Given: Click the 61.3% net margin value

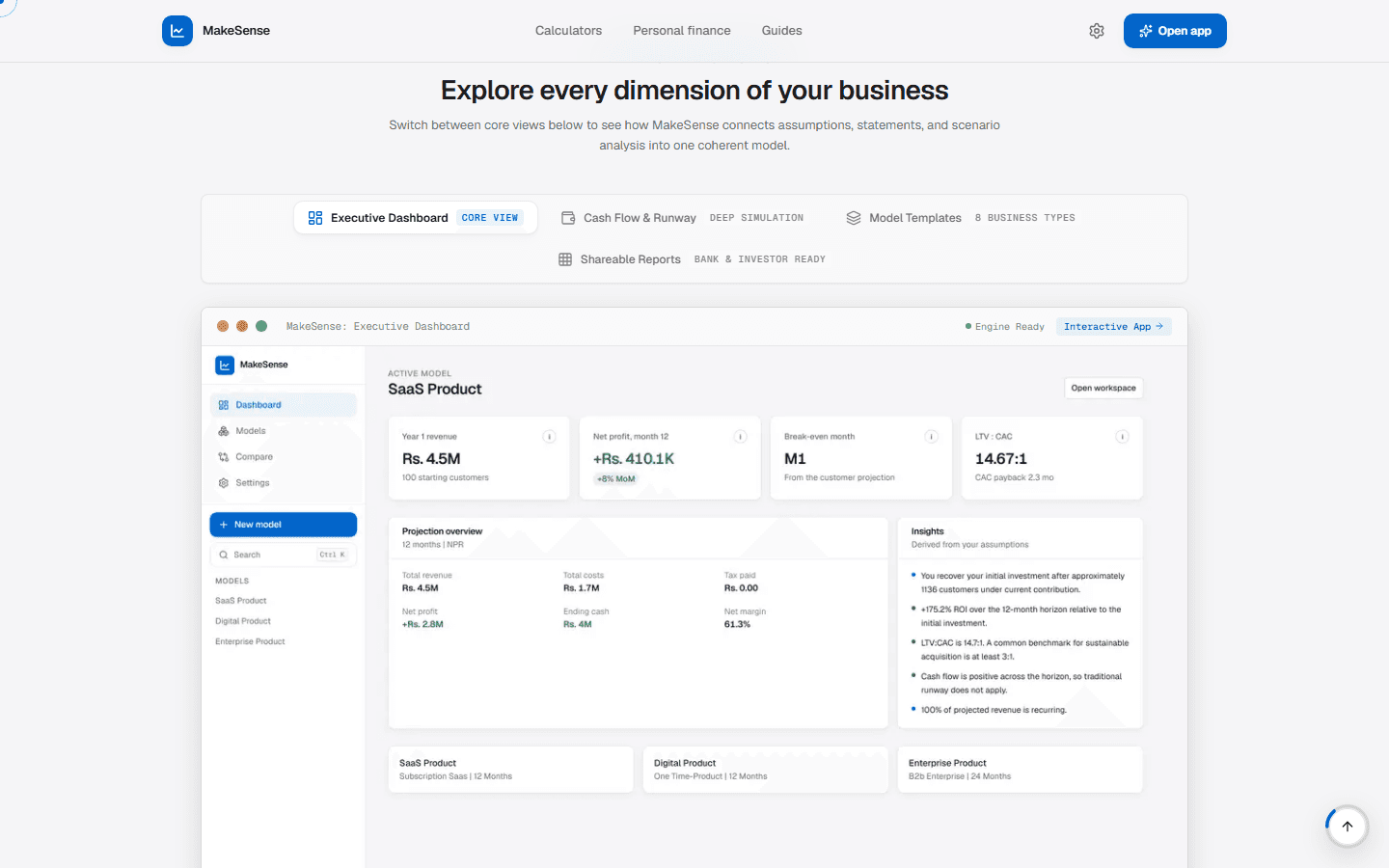Looking at the screenshot, I should pyautogui.click(x=737, y=624).
